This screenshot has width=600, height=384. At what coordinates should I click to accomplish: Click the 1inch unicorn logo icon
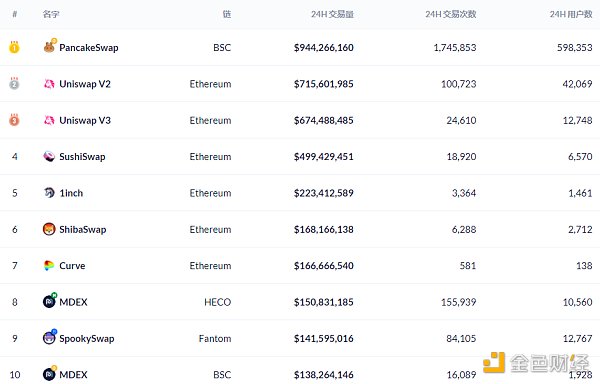[x=49, y=193]
